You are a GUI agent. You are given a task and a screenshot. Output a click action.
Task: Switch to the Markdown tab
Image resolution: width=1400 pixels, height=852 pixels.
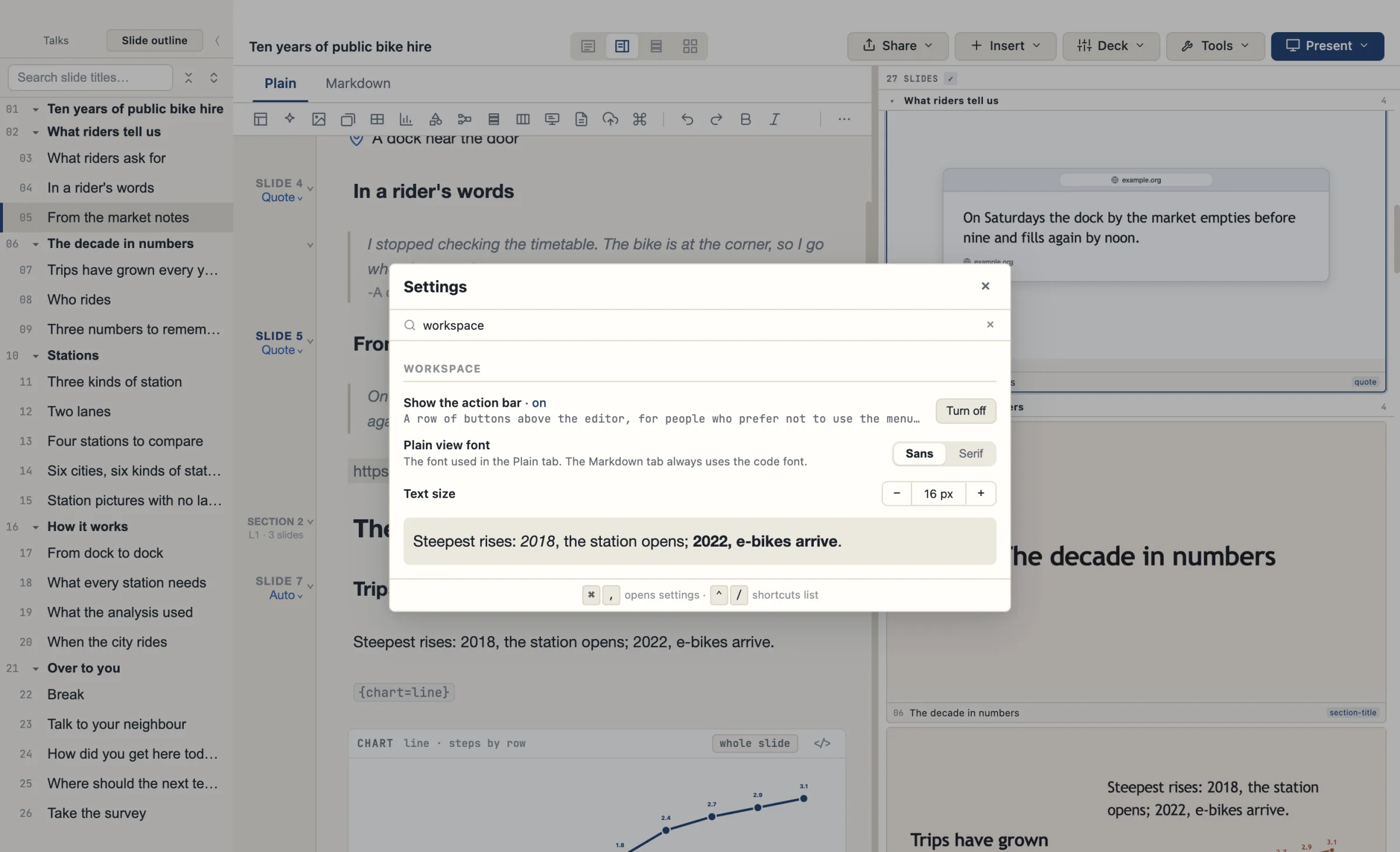pos(358,83)
